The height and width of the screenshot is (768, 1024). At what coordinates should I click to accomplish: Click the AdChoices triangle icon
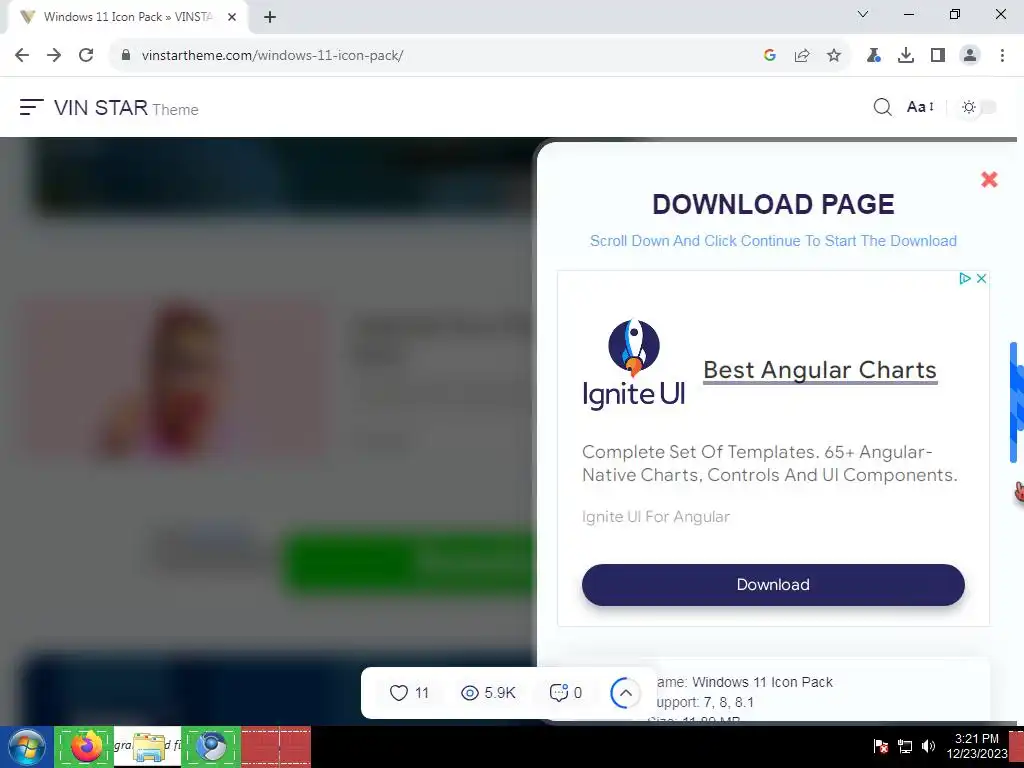pos(965,279)
